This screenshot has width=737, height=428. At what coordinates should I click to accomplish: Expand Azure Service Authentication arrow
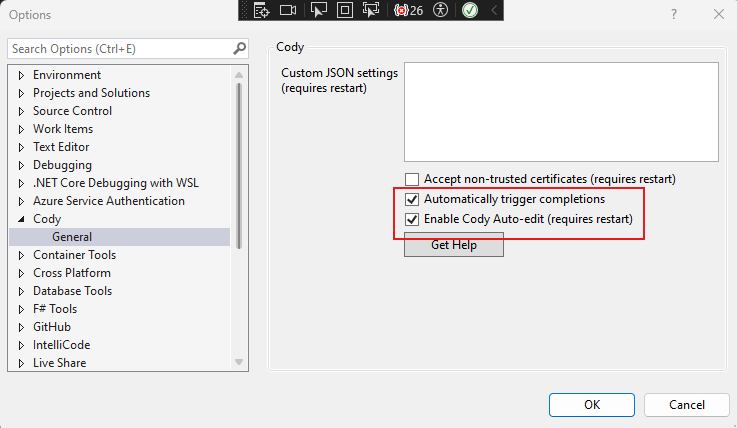click(21, 201)
